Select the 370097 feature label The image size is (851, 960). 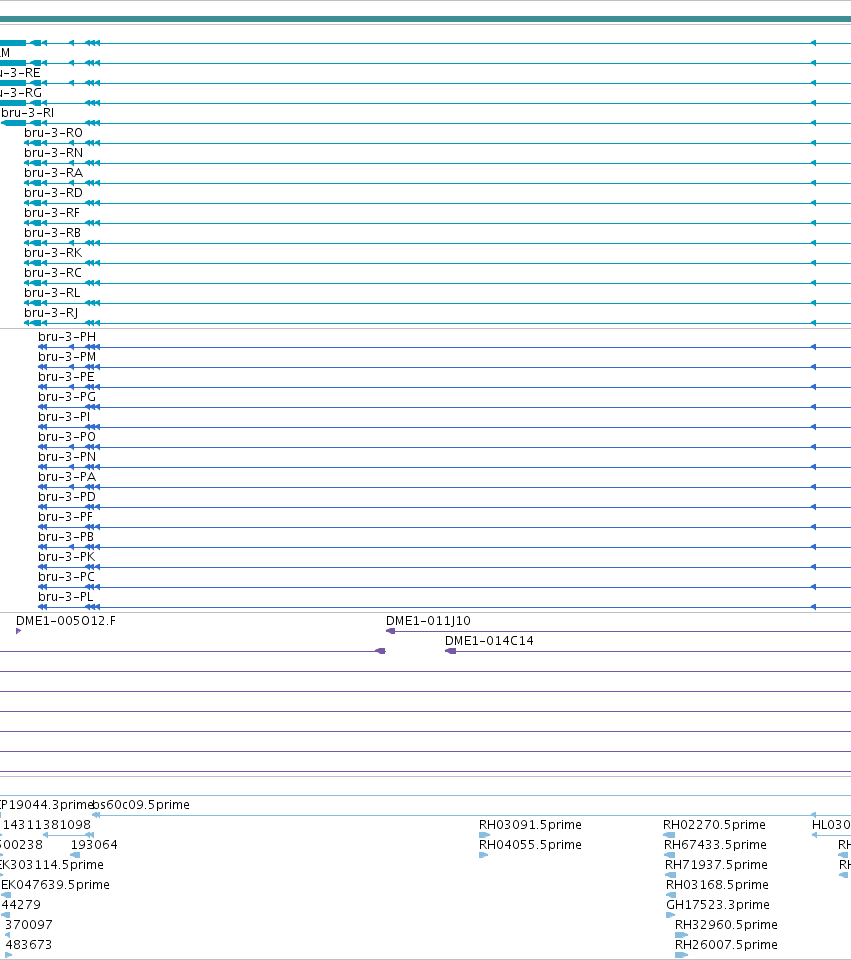click(29, 925)
